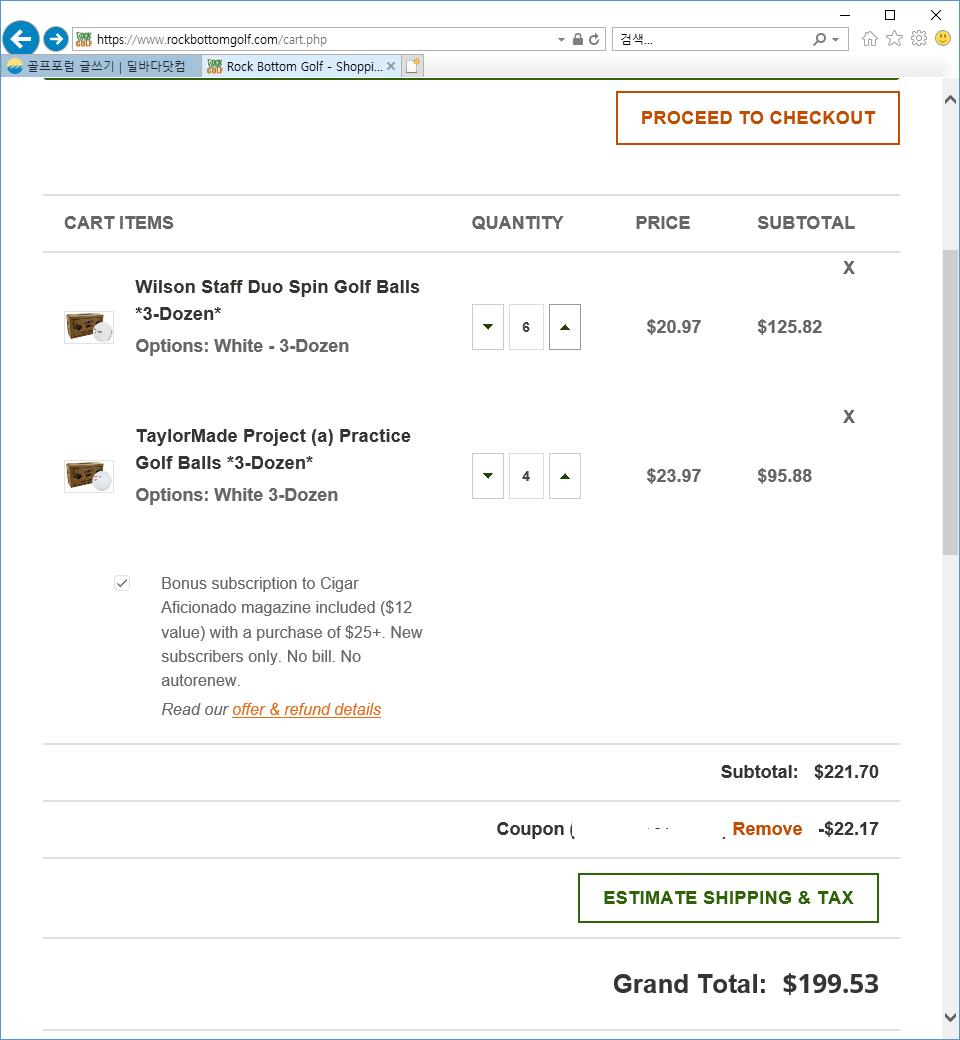
Task: Refresh the page with the reload icon
Action: 594,40
